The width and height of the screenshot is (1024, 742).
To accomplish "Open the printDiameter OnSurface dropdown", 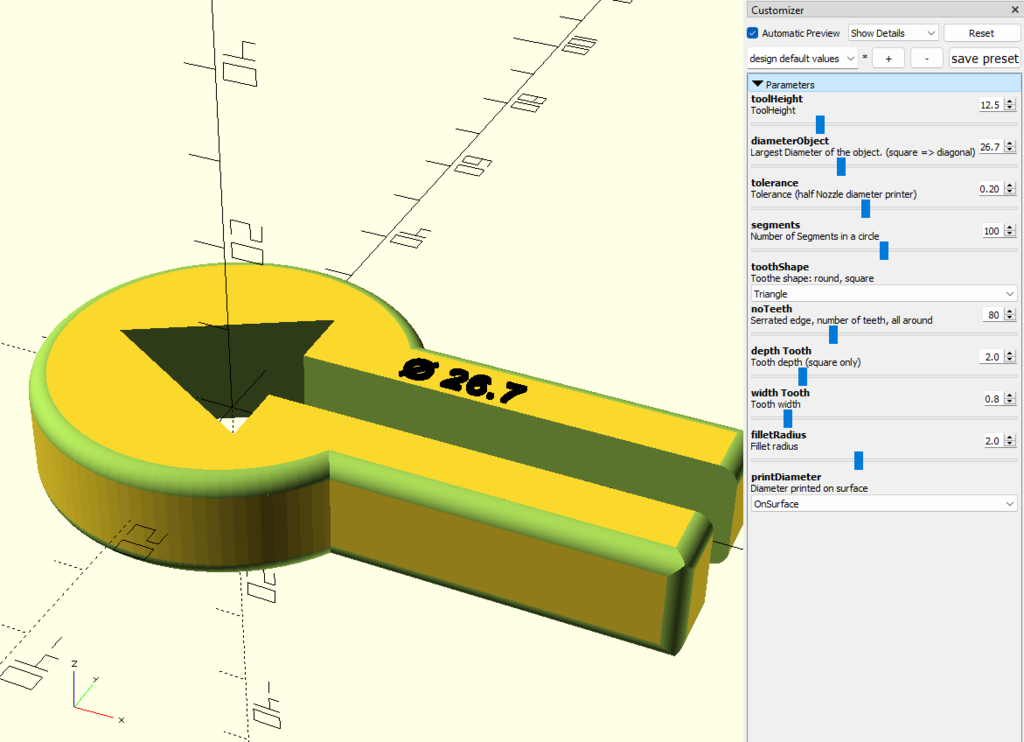I will pyautogui.click(x=883, y=504).
